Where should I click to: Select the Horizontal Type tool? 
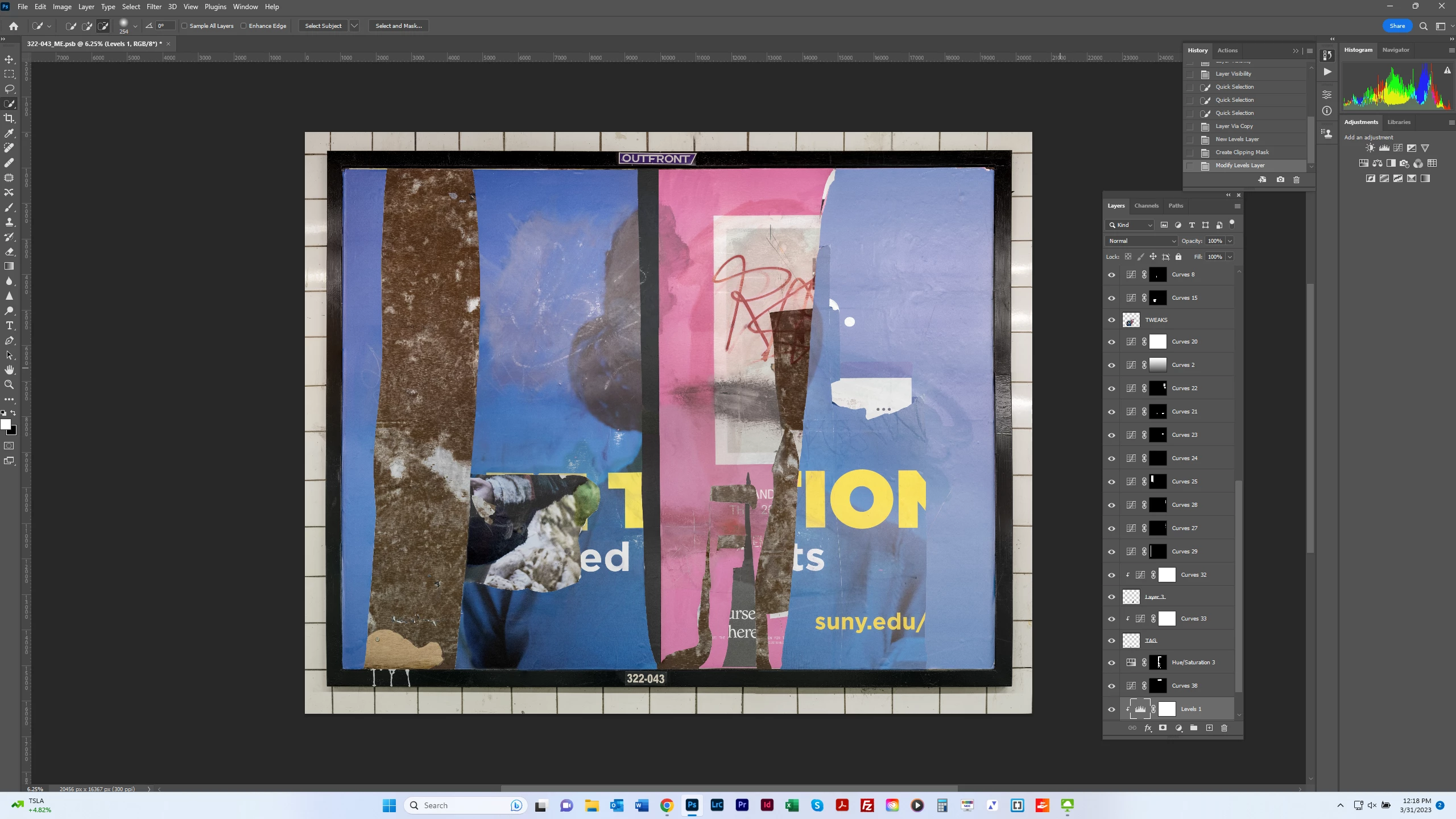9,325
